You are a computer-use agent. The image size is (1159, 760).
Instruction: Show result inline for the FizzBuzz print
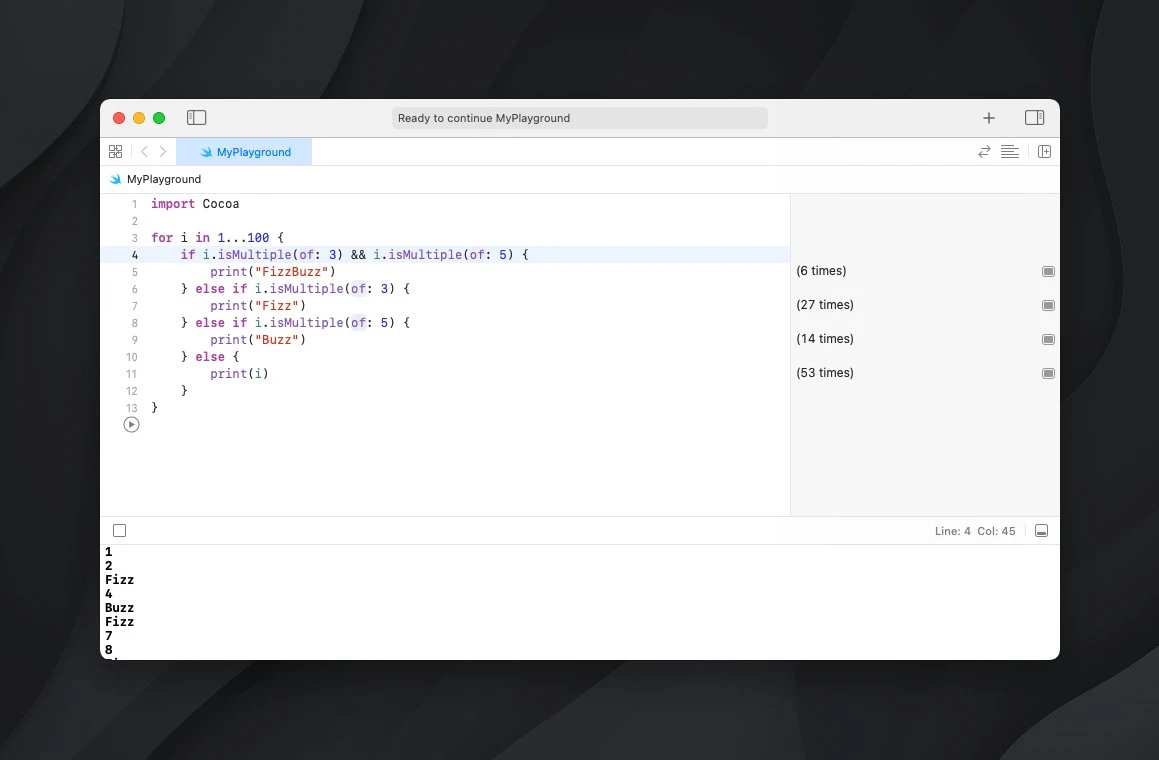tap(1048, 271)
